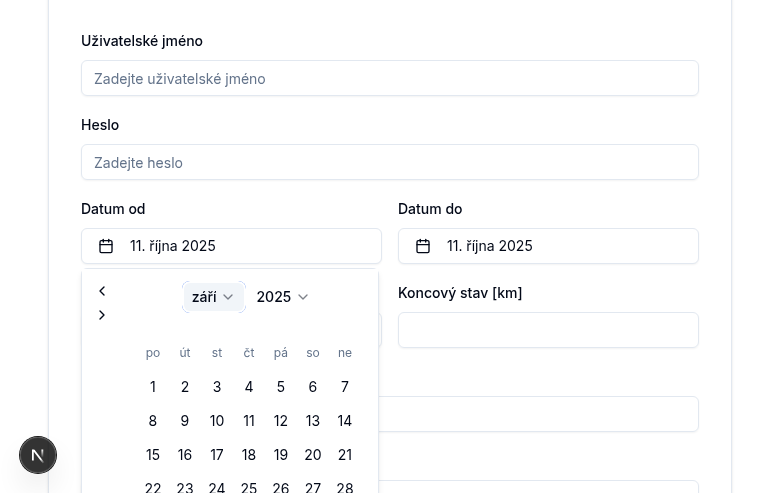The image size is (780, 493).
Task: Focus the Heslo password field
Action: click(390, 162)
